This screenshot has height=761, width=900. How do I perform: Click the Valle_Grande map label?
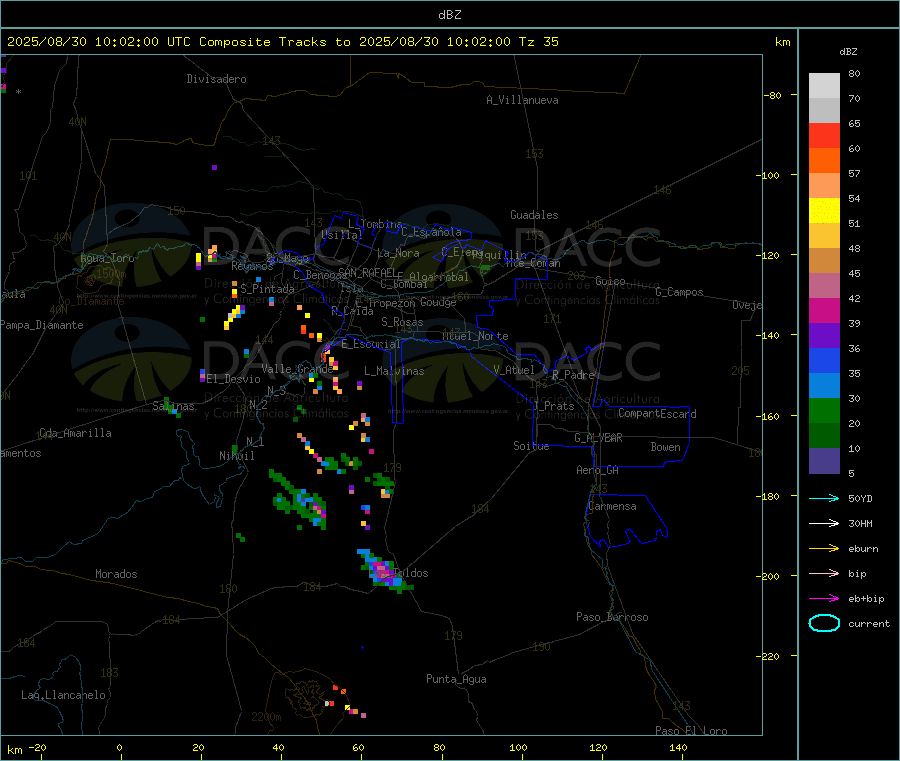[x=298, y=369]
